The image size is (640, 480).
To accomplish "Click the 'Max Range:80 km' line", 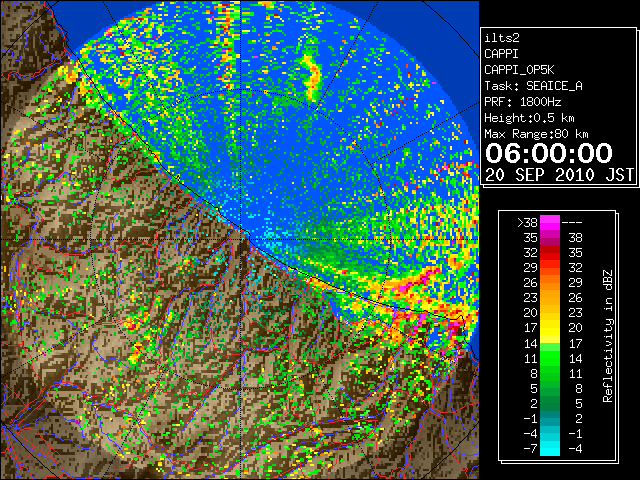I will coord(536,134).
